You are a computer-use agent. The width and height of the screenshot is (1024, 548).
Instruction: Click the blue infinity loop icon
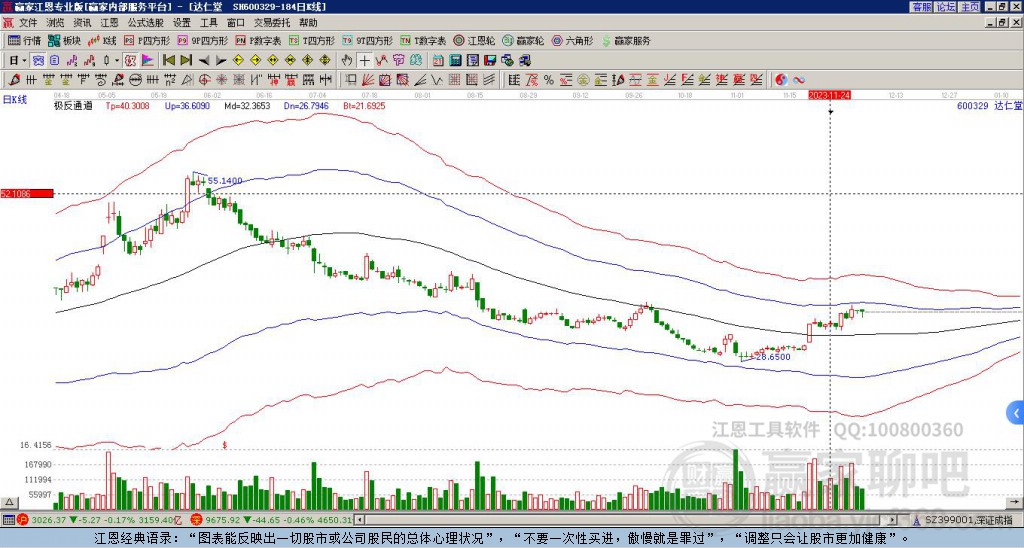coord(799,80)
